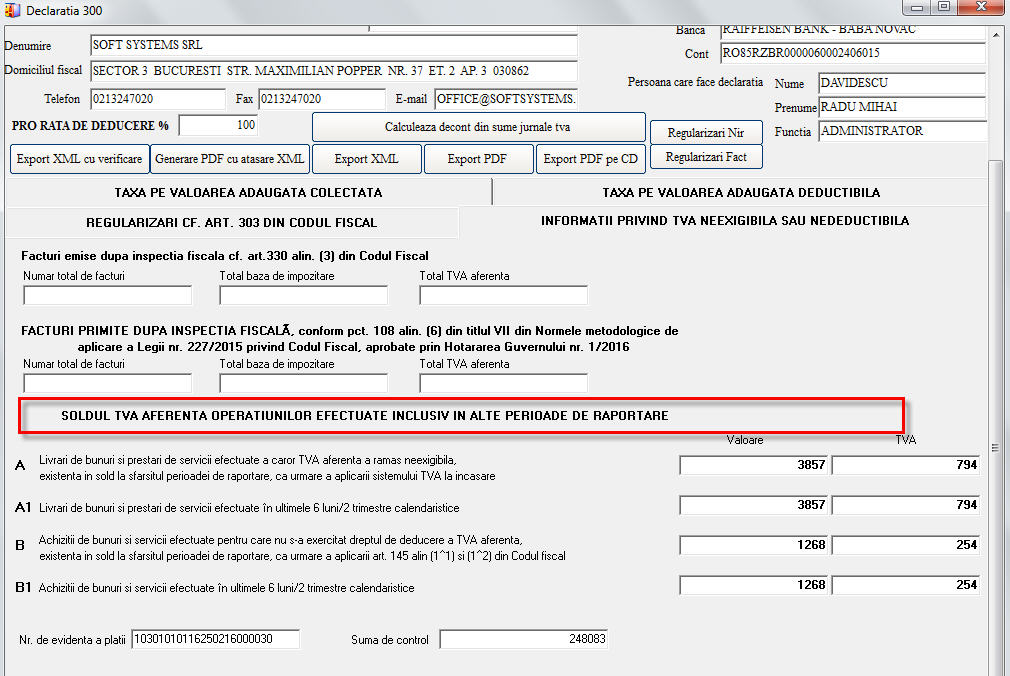The height and width of the screenshot is (676, 1010).
Task: Click the row B1 TVA field
Action: click(905, 585)
